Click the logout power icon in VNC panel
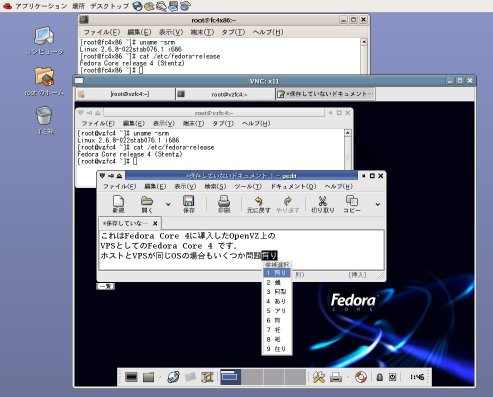493x397 pixels. pyautogui.click(x=392, y=377)
